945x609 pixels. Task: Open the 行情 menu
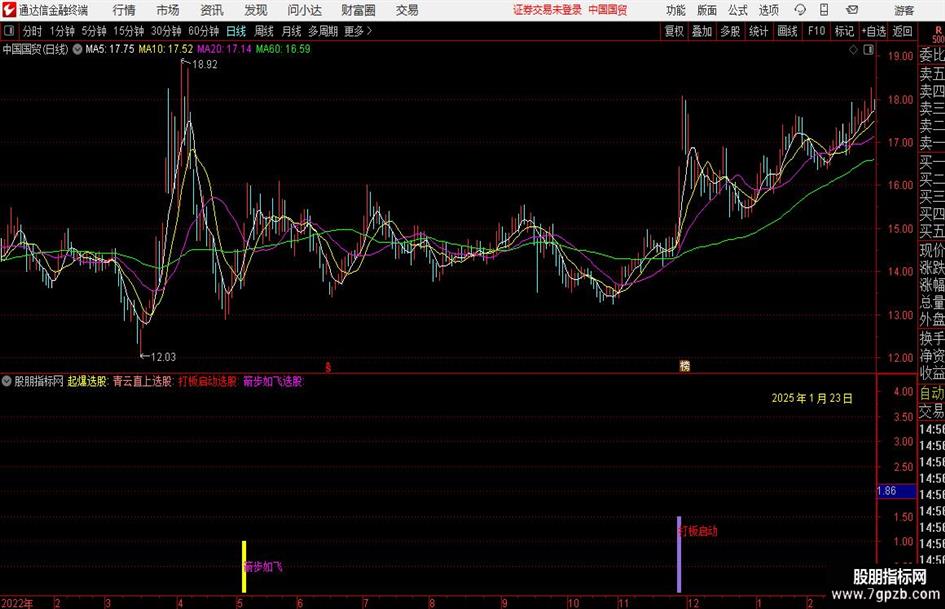tap(124, 10)
